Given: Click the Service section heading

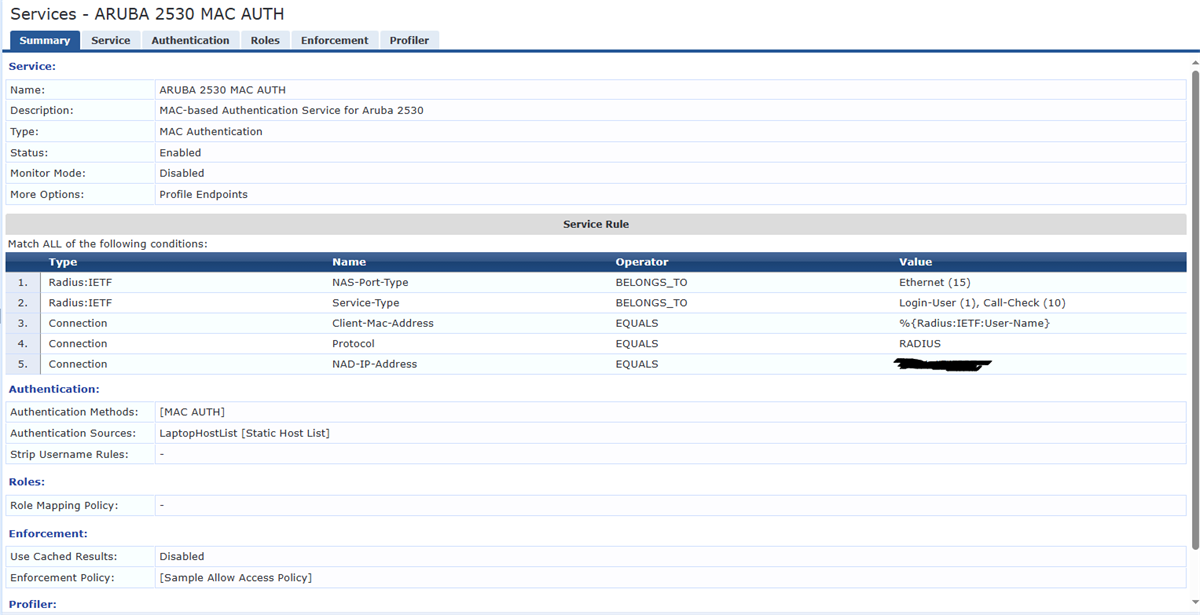Looking at the screenshot, I should pos(32,66).
